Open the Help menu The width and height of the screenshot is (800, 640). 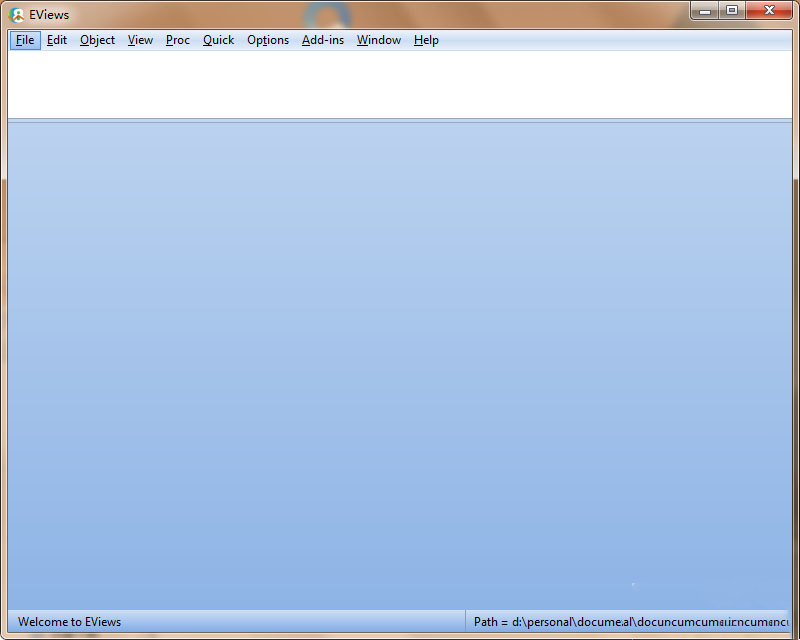coord(425,40)
